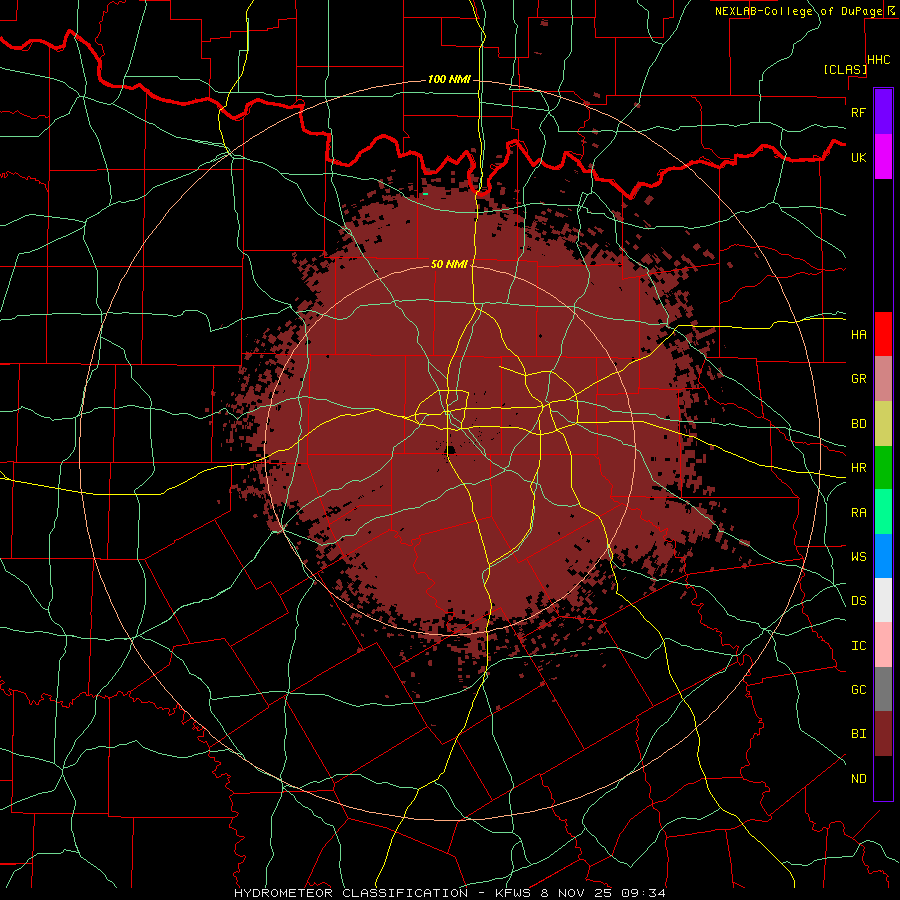Pick the mint green RA legend swatch
900x900 pixels.
tap(883, 512)
